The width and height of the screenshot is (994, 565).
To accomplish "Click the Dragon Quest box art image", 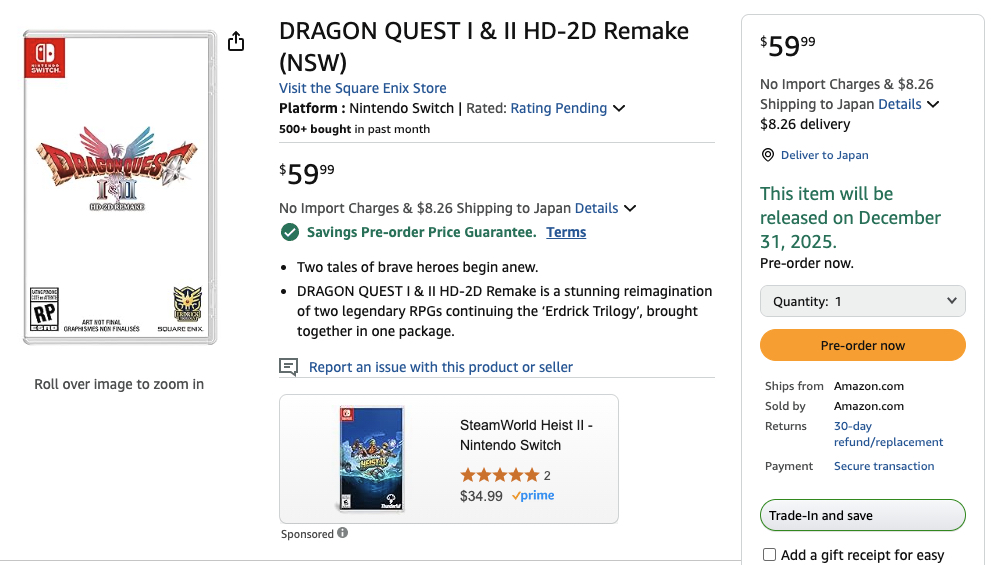I will click(x=120, y=188).
